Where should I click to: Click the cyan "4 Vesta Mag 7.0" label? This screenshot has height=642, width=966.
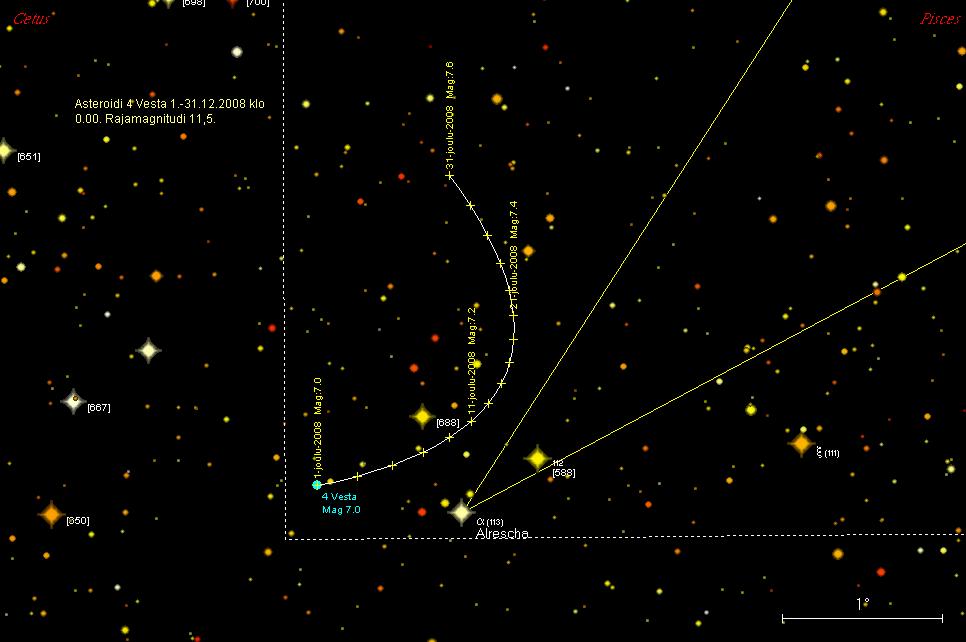click(x=340, y=503)
